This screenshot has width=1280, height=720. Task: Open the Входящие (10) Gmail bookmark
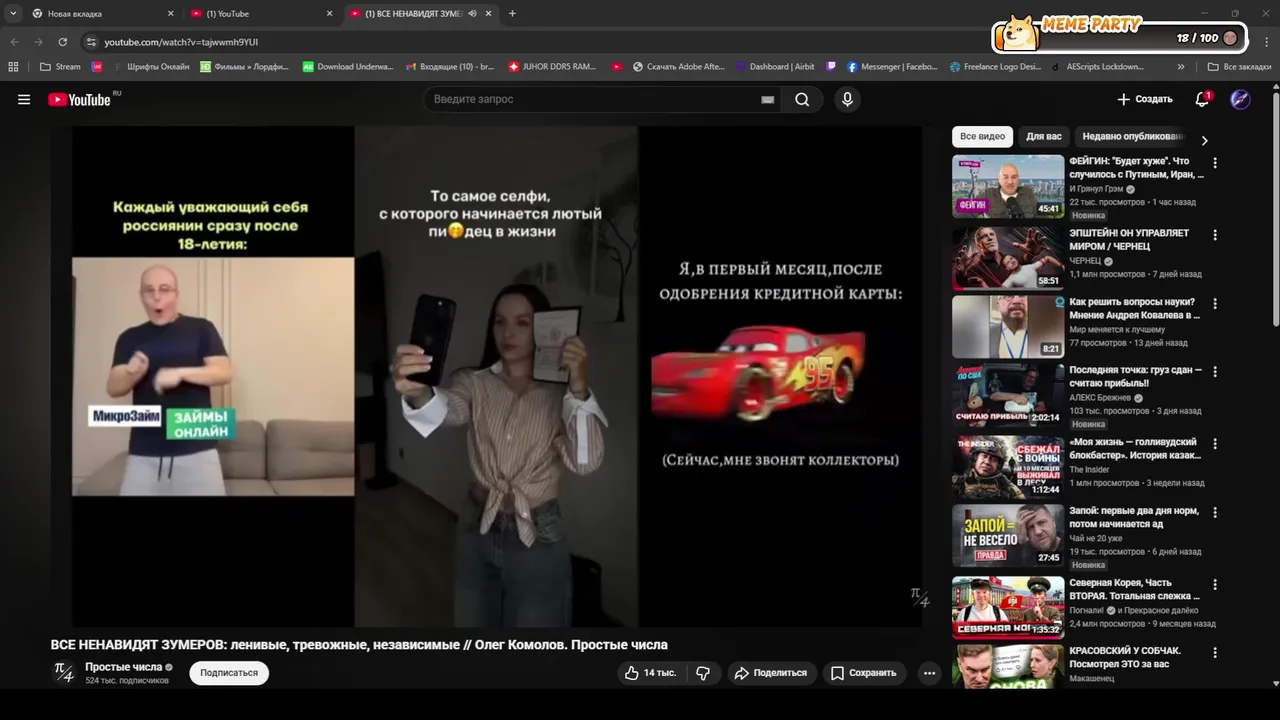click(x=450, y=67)
